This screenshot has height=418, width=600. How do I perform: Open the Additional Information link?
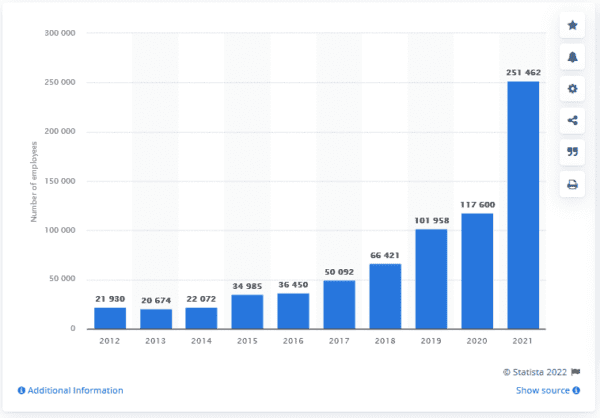[x=71, y=390]
